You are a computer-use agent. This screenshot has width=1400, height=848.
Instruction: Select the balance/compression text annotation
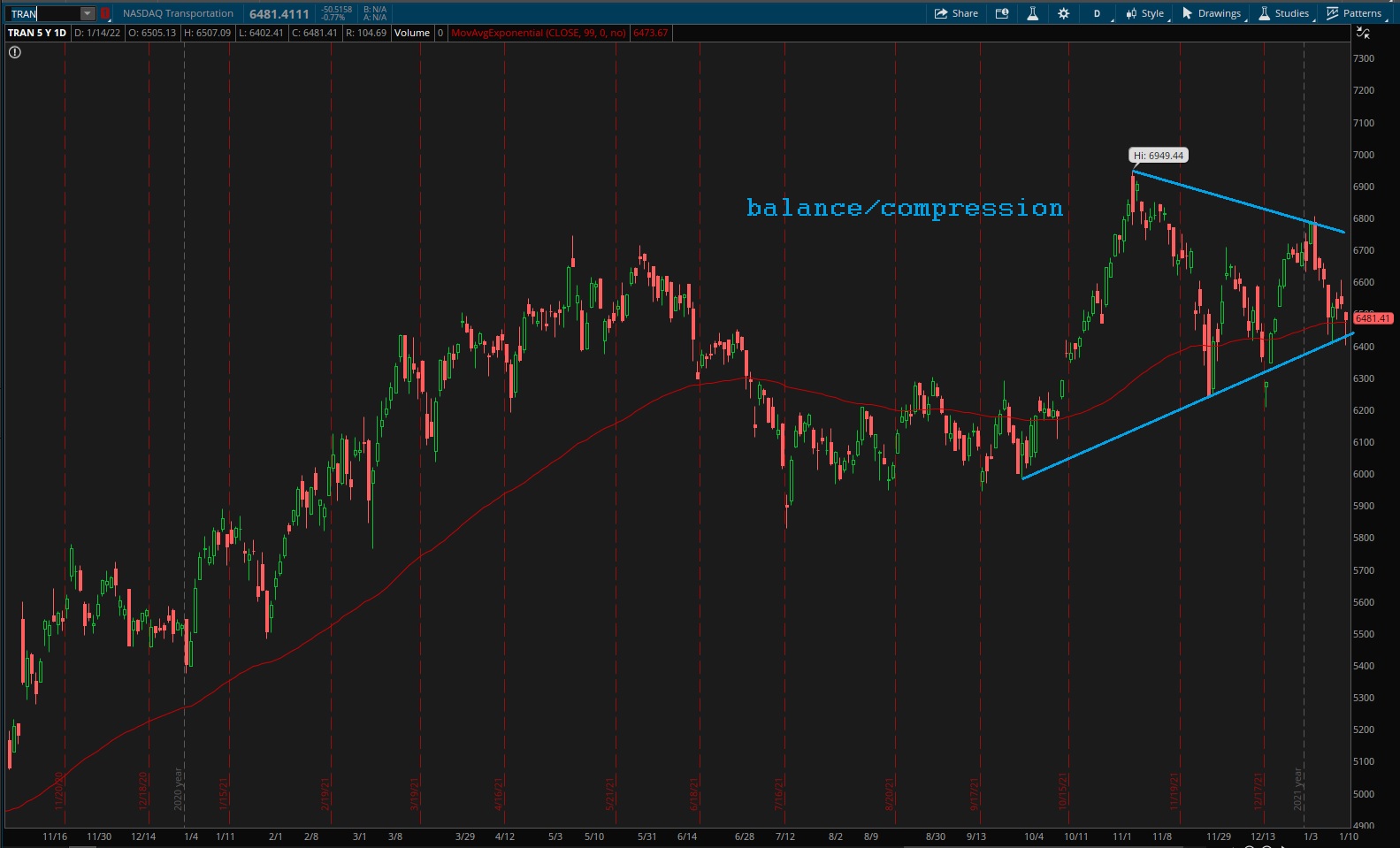pos(904,208)
